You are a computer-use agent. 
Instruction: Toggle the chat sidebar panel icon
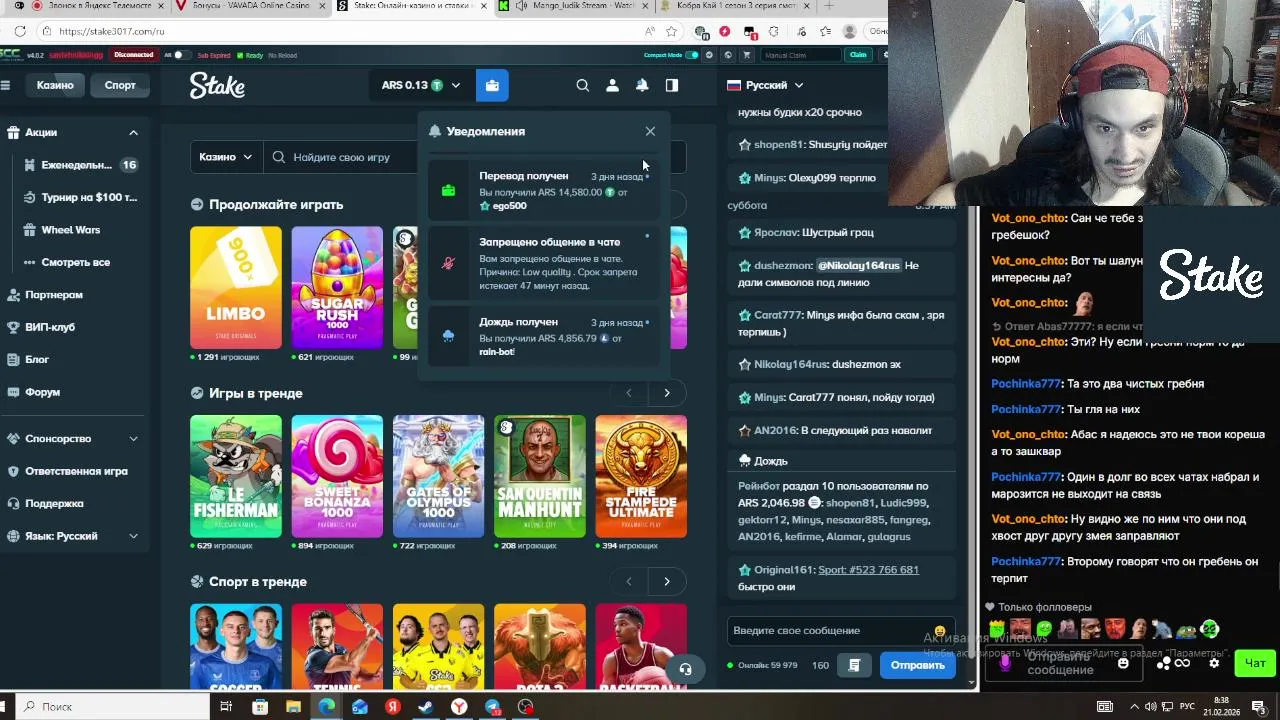coord(672,85)
